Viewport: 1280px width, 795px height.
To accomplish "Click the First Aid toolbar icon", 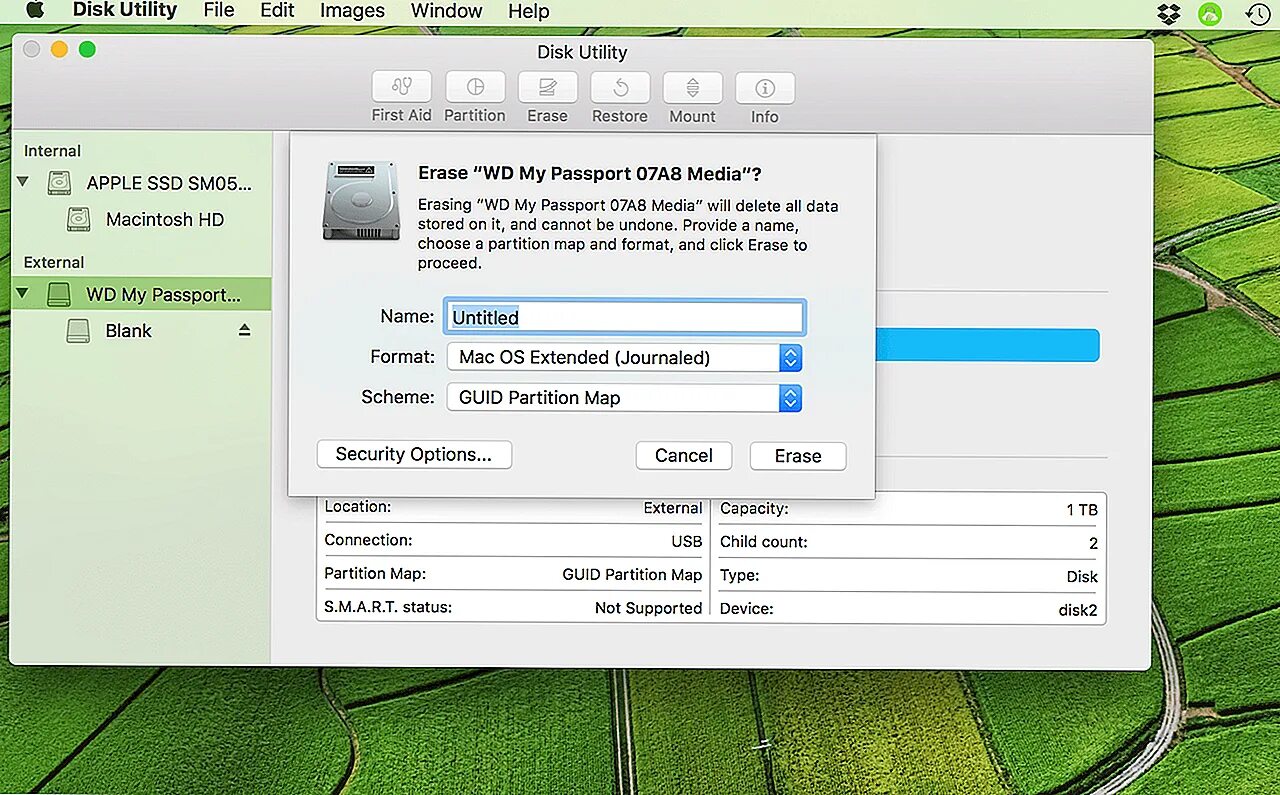I will 402,87.
